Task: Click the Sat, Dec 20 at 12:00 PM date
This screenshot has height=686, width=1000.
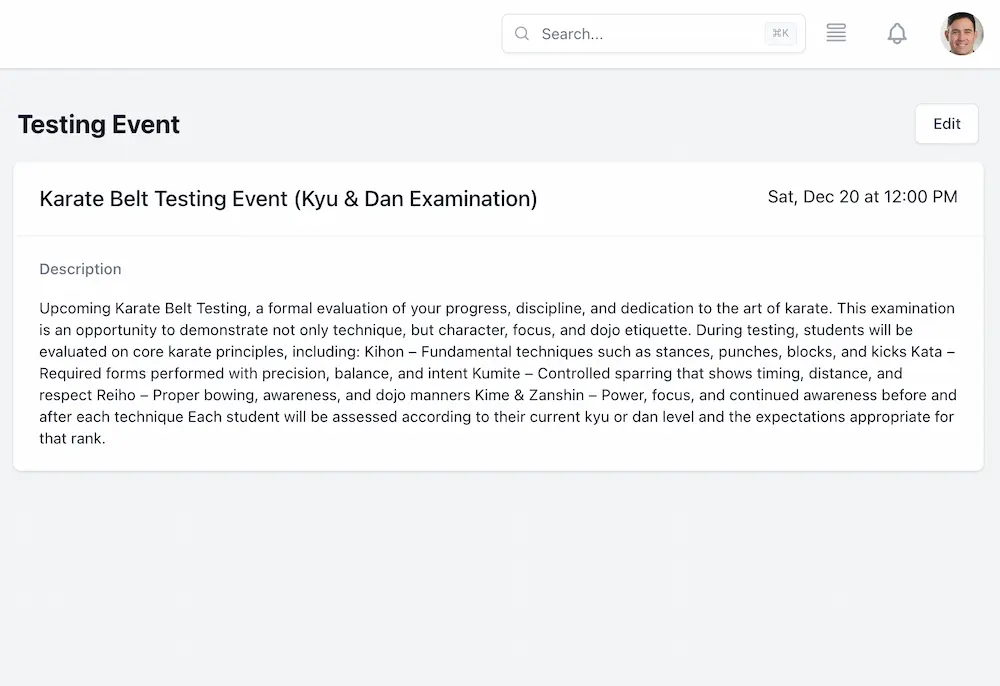Action: pyautogui.click(x=862, y=197)
